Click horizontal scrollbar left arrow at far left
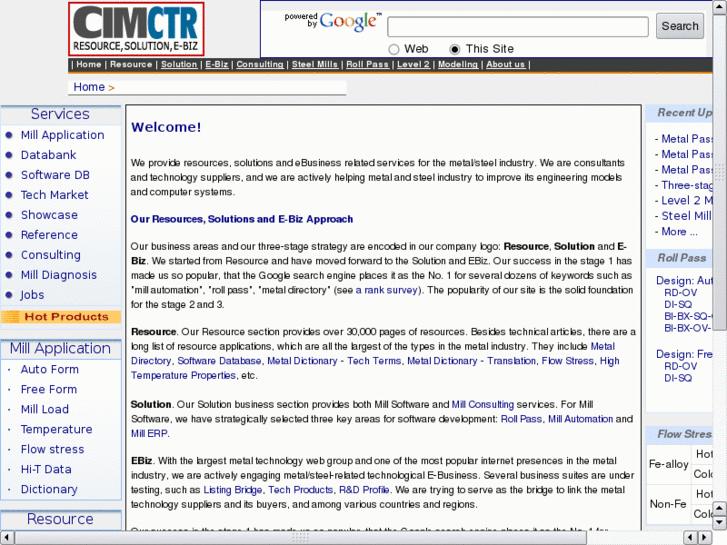Image resolution: width=727 pixels, height=545 pixels. tap(7, 538)
